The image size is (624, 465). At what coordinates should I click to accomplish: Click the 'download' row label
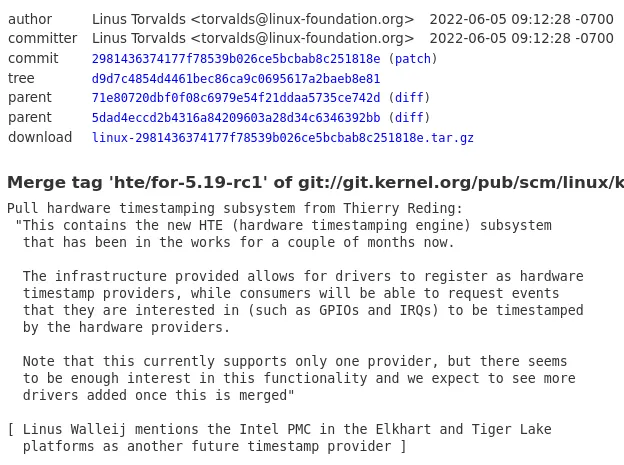pos(40,137)
